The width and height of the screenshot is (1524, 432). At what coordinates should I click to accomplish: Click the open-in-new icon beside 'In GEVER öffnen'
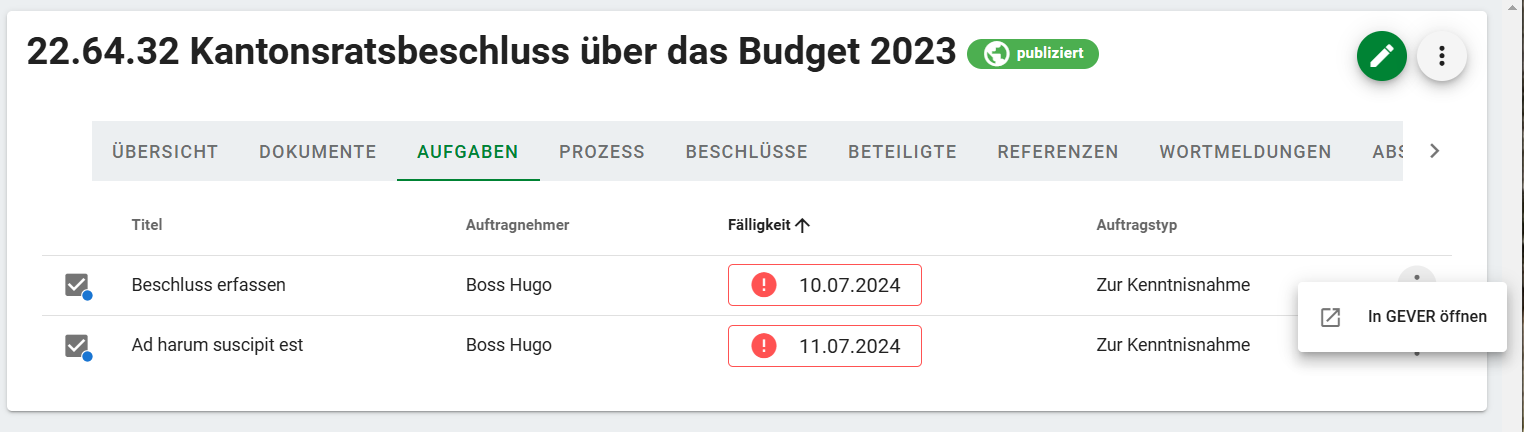pos(1330,317)
